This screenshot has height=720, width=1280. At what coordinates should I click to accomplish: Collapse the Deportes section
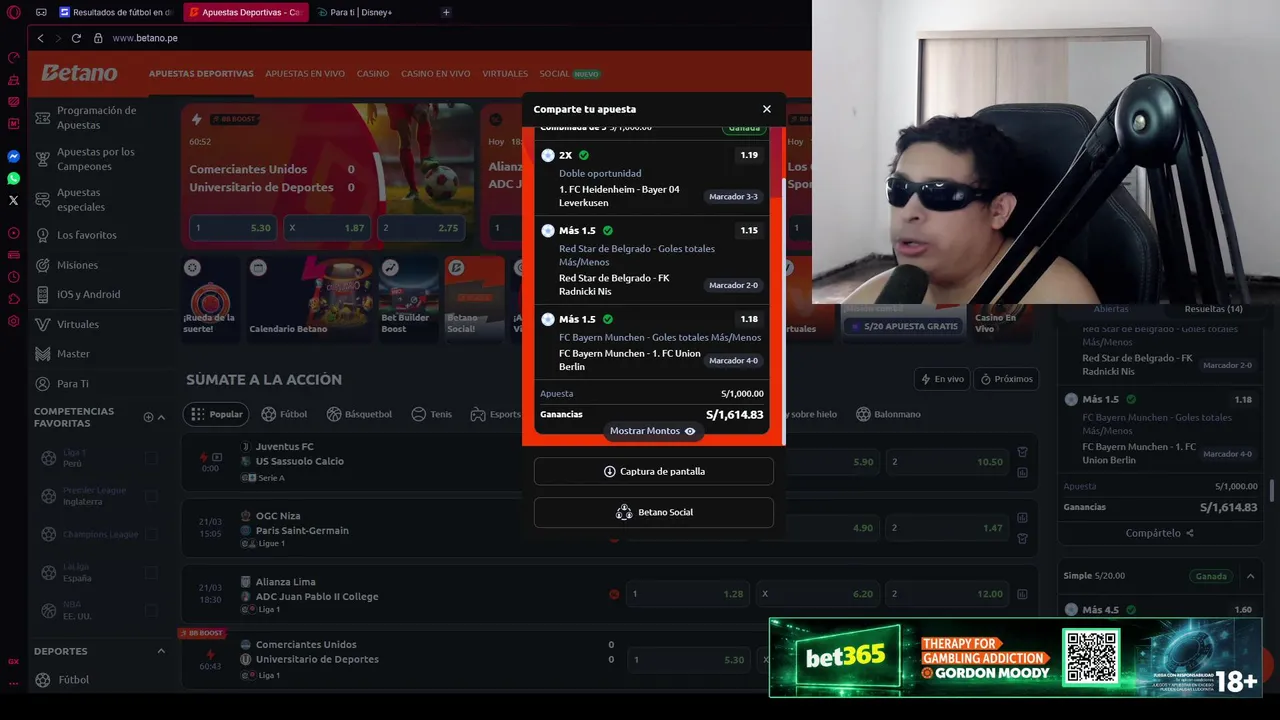coord(161,651)
